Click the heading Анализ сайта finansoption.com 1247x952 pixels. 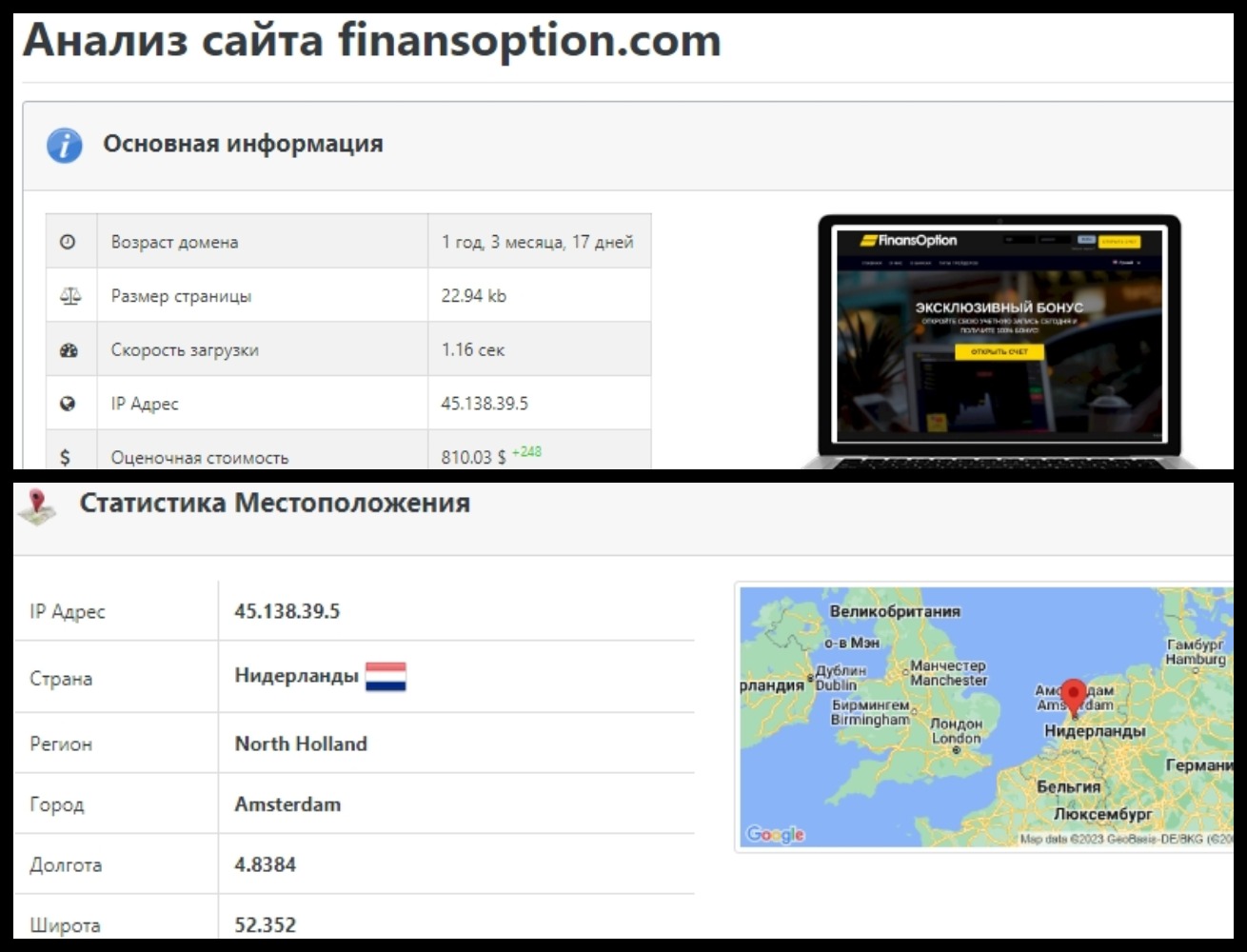pos(372,40)
